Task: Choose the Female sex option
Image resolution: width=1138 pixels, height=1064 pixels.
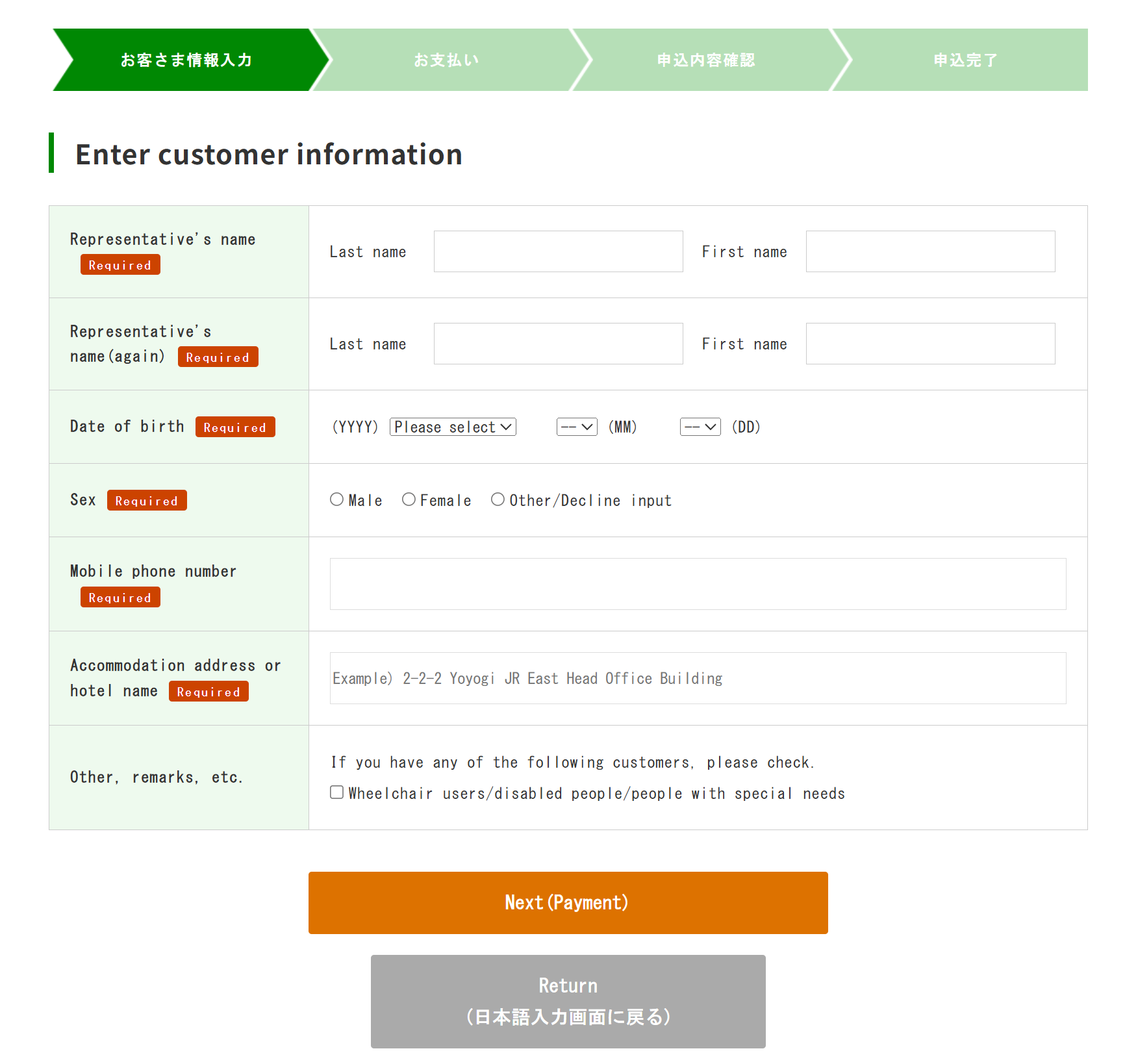Action: pyautogui.click(x=409, y=500)
